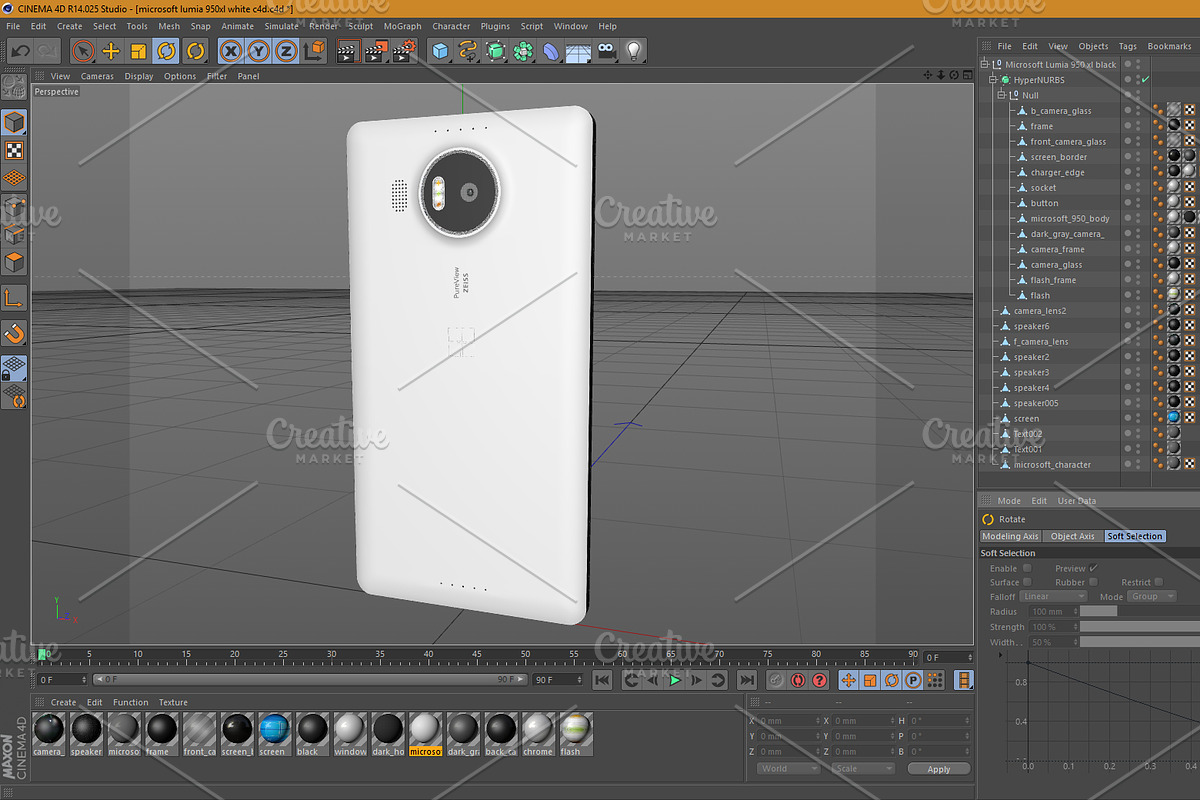
Task: Open the green Array modeling objects icon
Action: point(524,51)
